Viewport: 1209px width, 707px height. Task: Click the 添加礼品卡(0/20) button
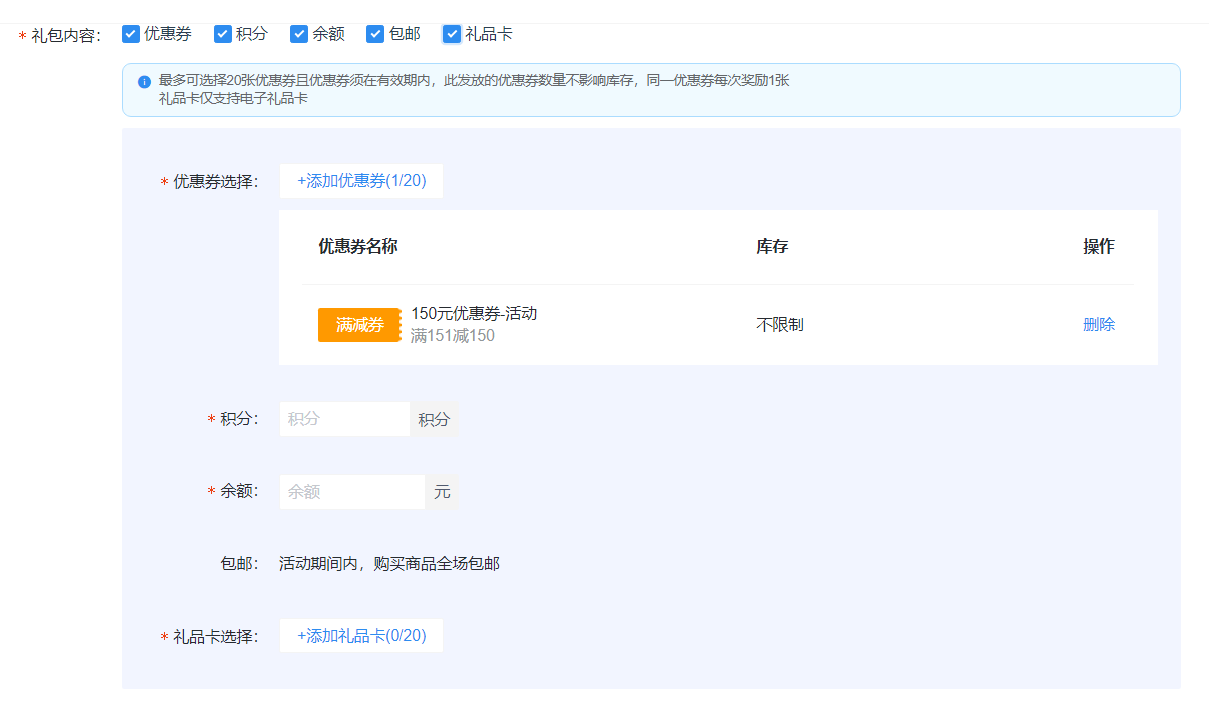[x=361, y=635]
